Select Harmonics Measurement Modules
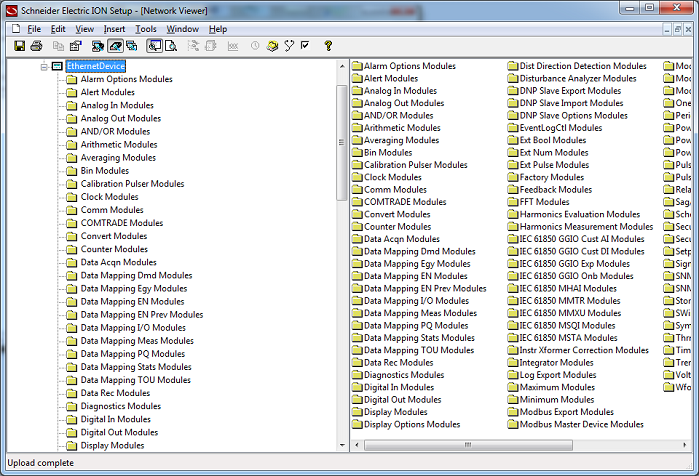The width and height of the screenshot is (699, 476). click(586, 227)
